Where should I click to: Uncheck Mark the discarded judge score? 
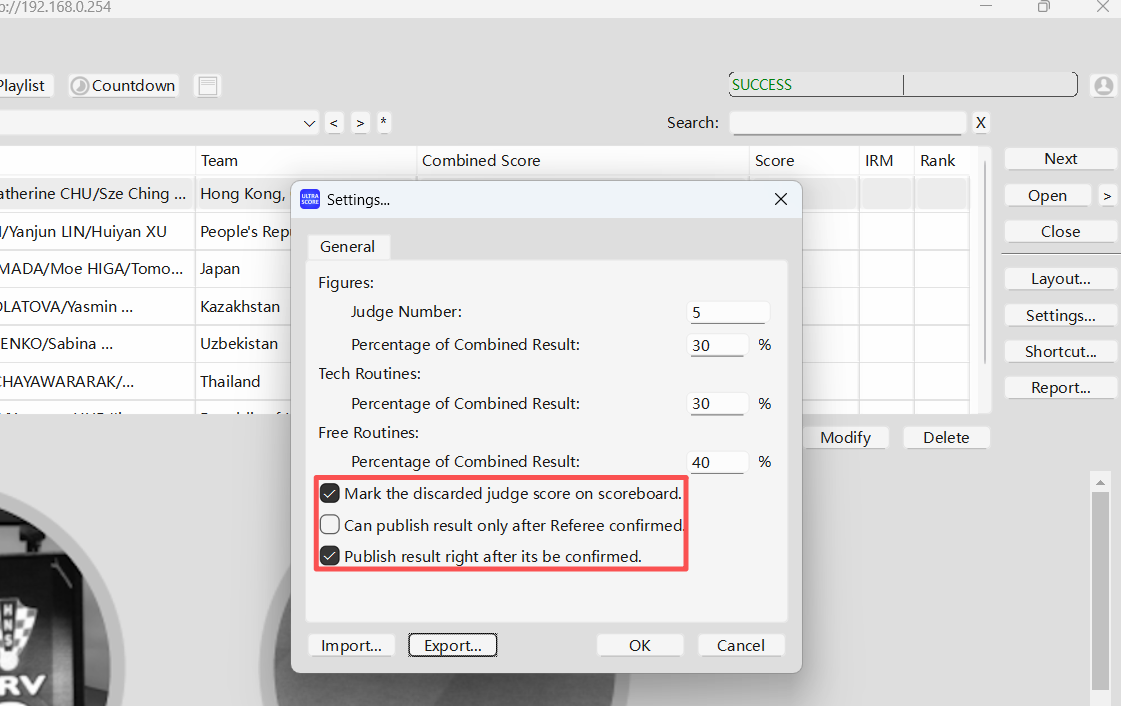pos(330,493)
